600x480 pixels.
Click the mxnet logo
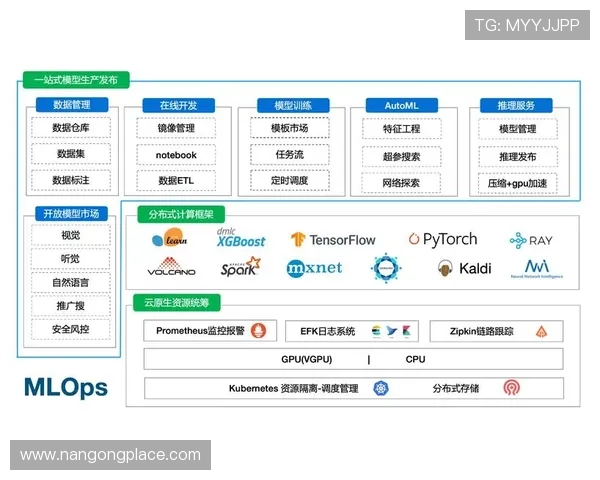pyautogui.click(x=314, y=268)
